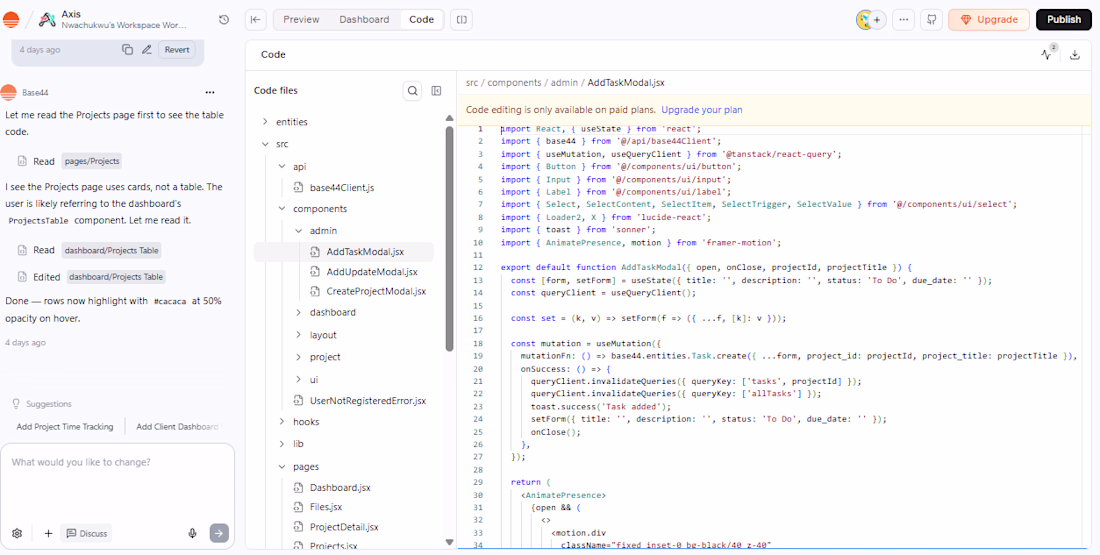1100x555 pixels.
Task: Open the activity monitor icon with badge
Action: pos(1047,55)
